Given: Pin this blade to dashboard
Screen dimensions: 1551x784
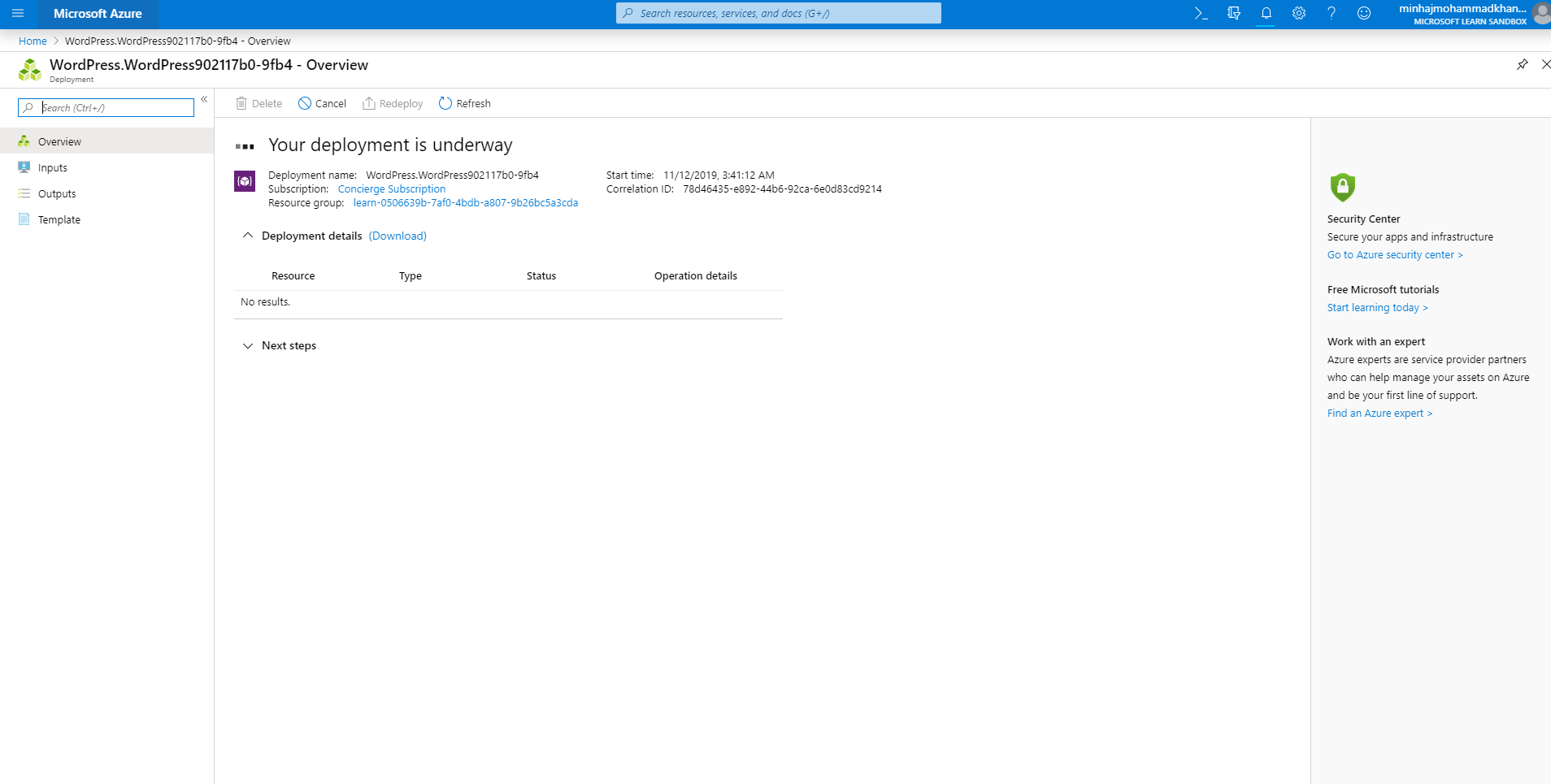Looking at the screenshot, I should coord(1522,65).
